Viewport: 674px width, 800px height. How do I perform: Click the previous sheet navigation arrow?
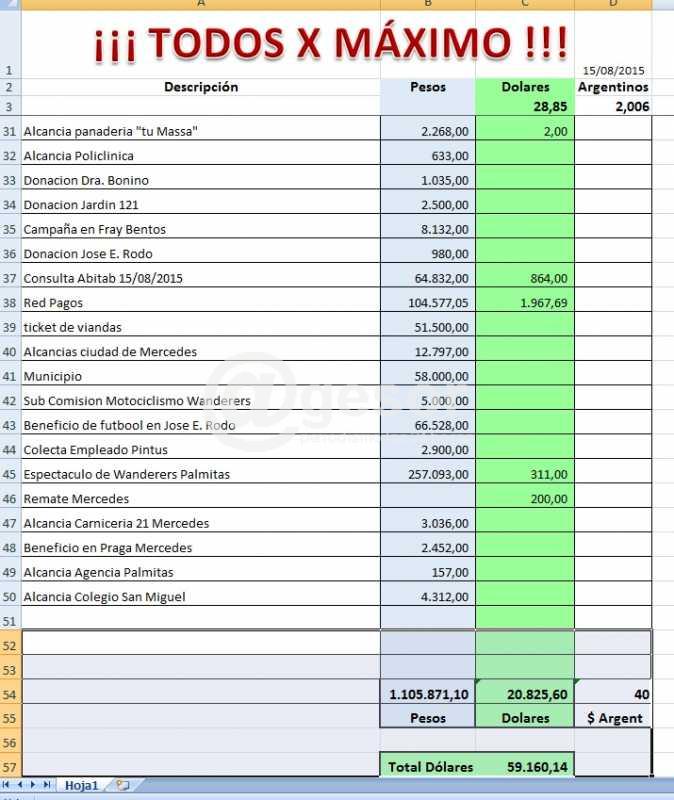pos(20,786)
